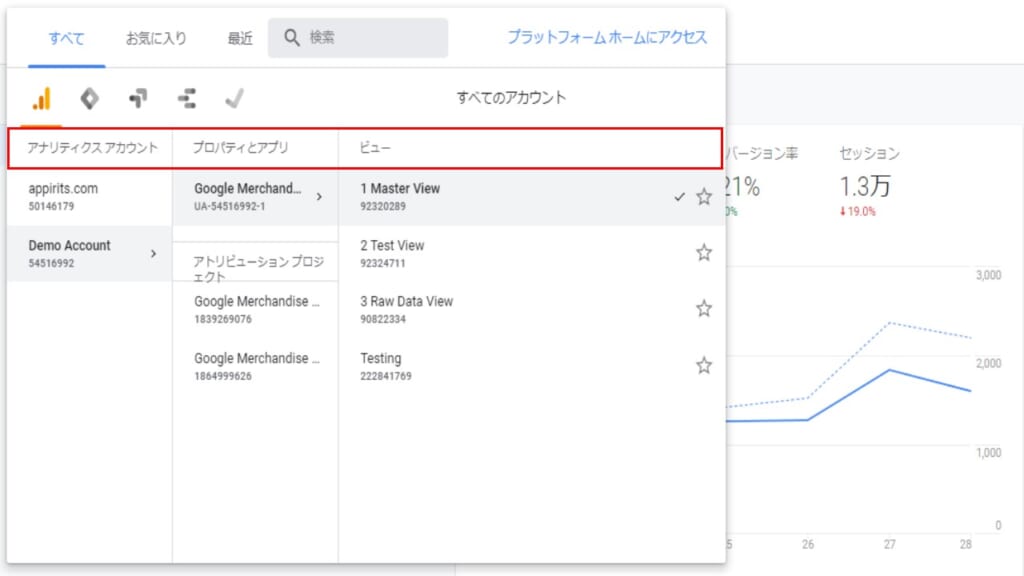Image resolution: width=1024 pixels, height=576 pixels.
Task: Favorite the 1 Master View star
Action: pos(703,197)
